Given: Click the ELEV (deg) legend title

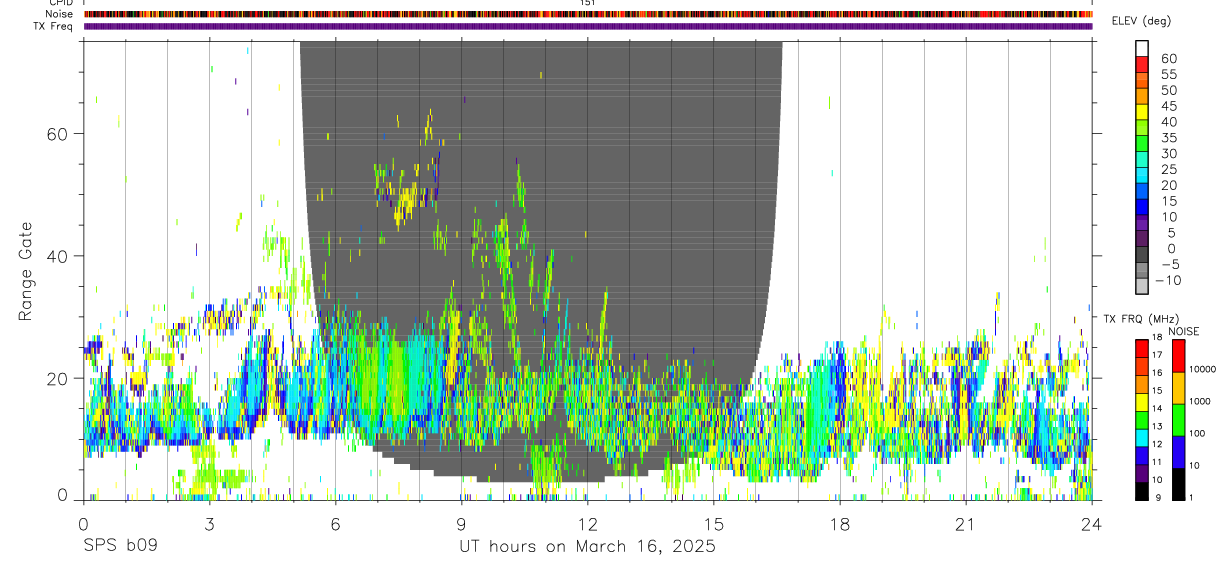Looking at the screenshot, I should point(1141,21).
